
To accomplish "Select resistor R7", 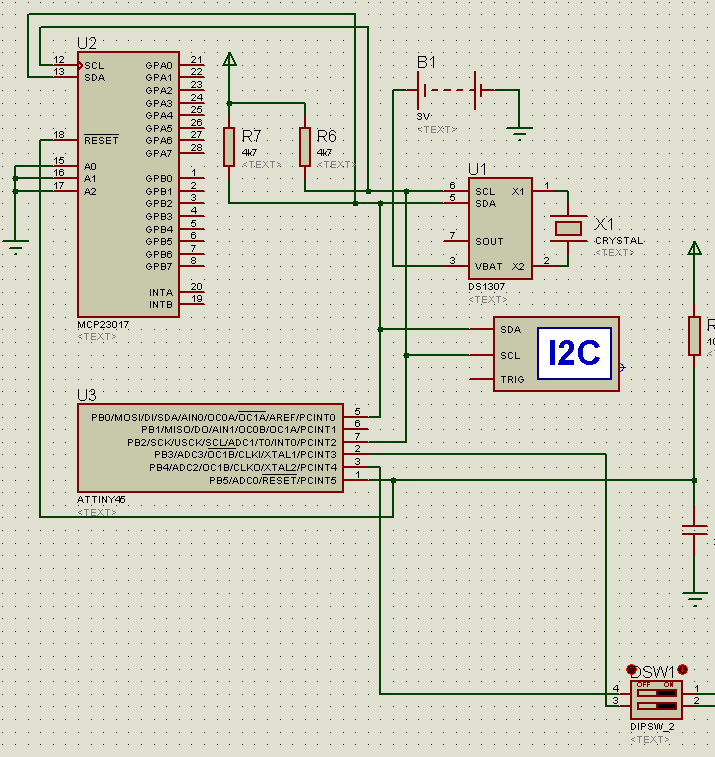I will 229,146.
